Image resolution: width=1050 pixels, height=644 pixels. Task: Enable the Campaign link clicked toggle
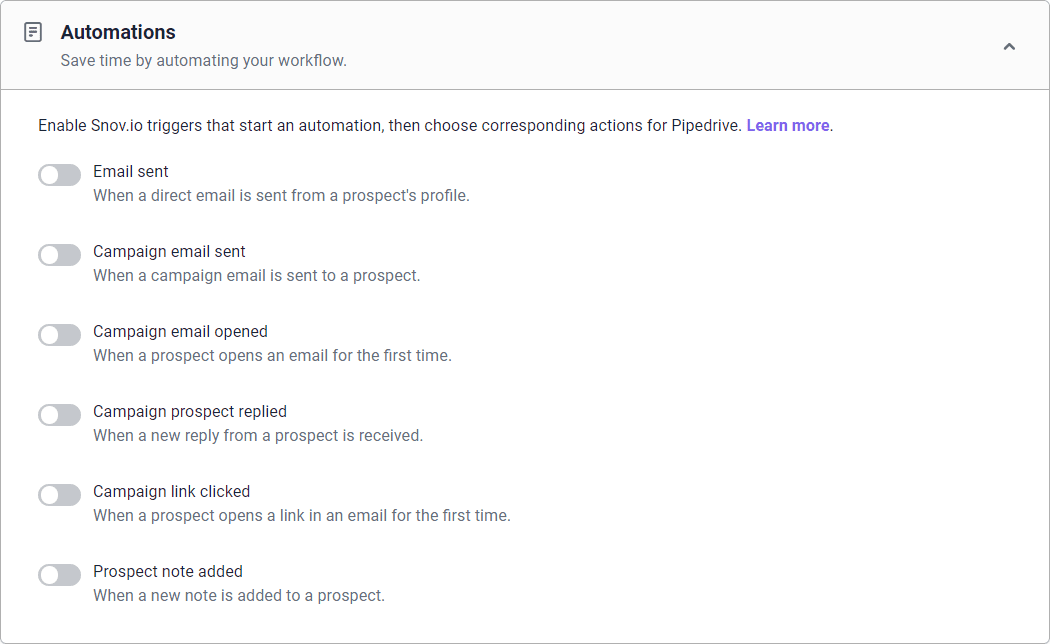[x=59, y=496]
